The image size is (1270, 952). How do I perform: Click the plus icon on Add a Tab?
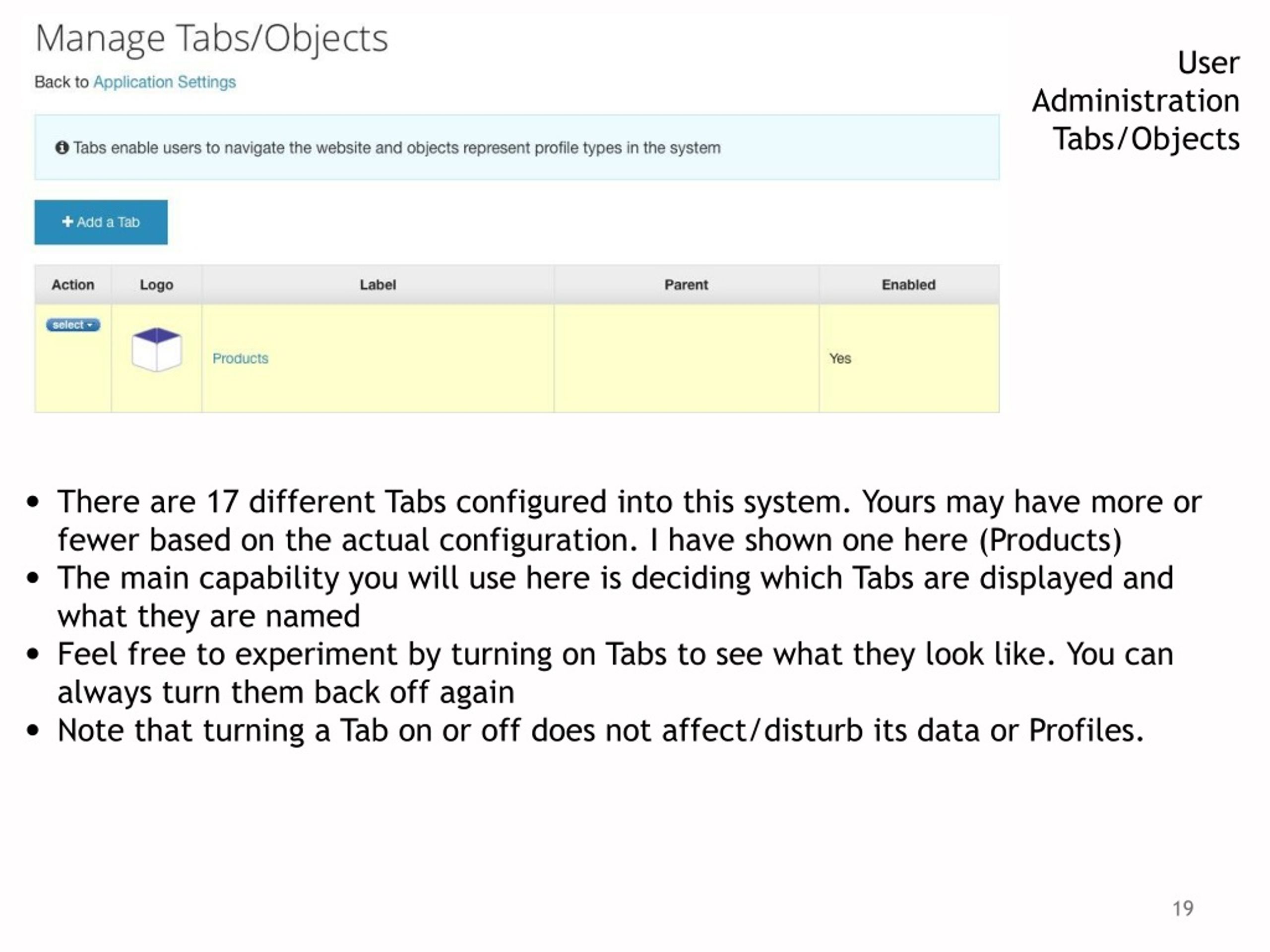point(68,222)
